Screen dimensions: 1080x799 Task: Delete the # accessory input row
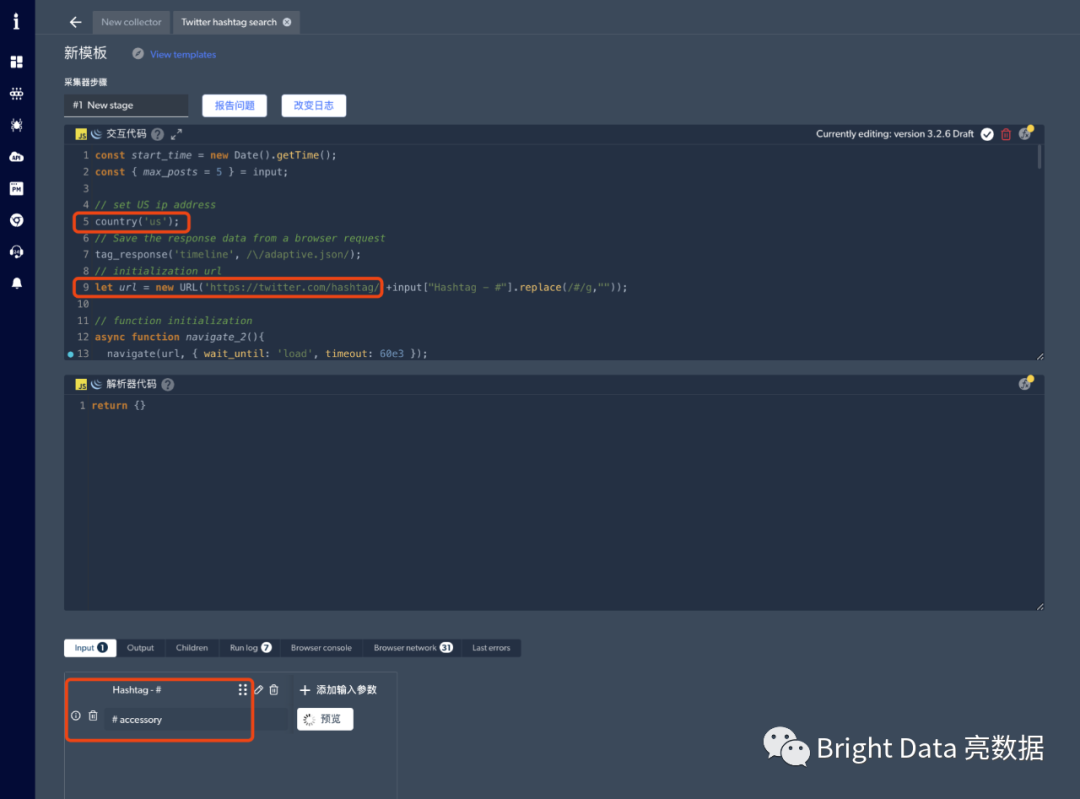pyautogui.click(x=93, y=716)
